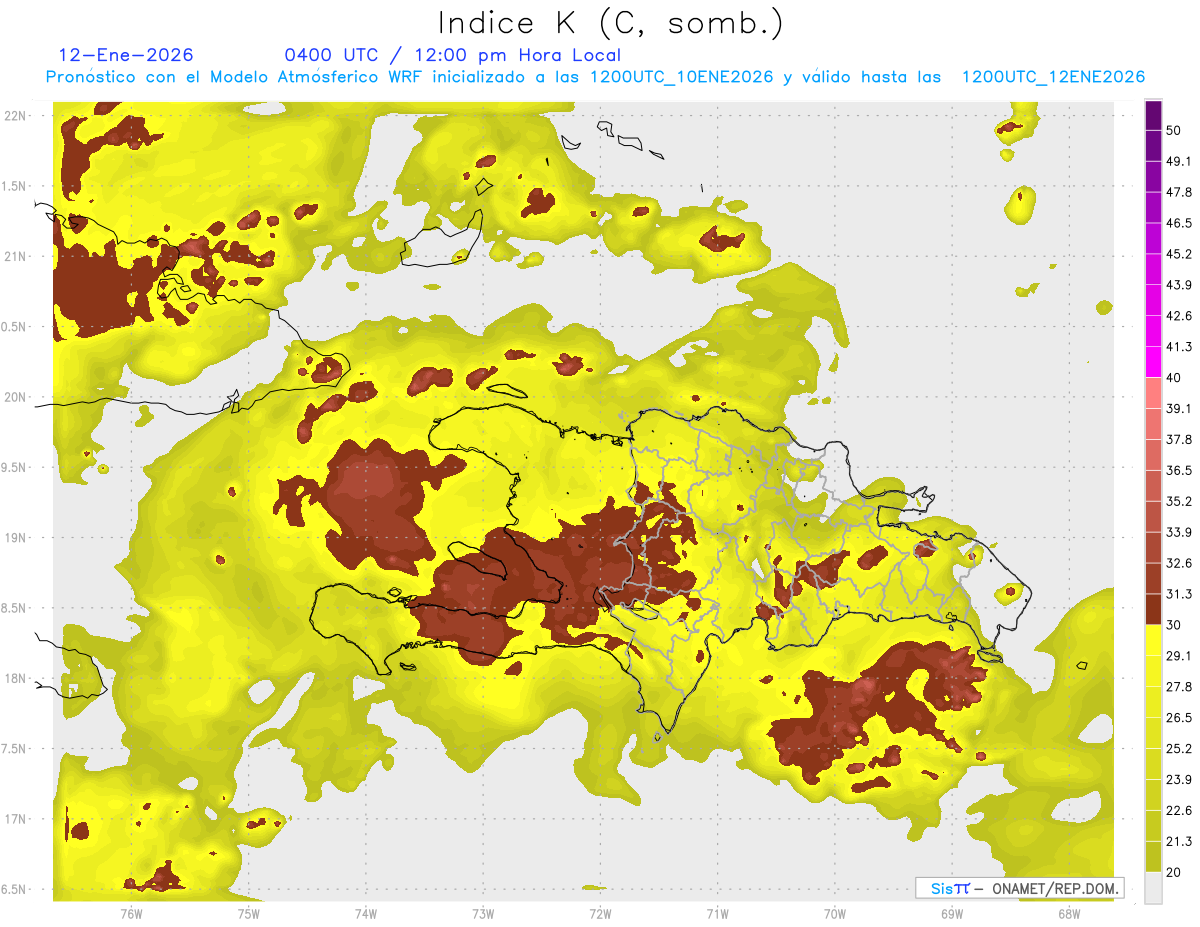Click the latitude label 19N

(16, 538)
